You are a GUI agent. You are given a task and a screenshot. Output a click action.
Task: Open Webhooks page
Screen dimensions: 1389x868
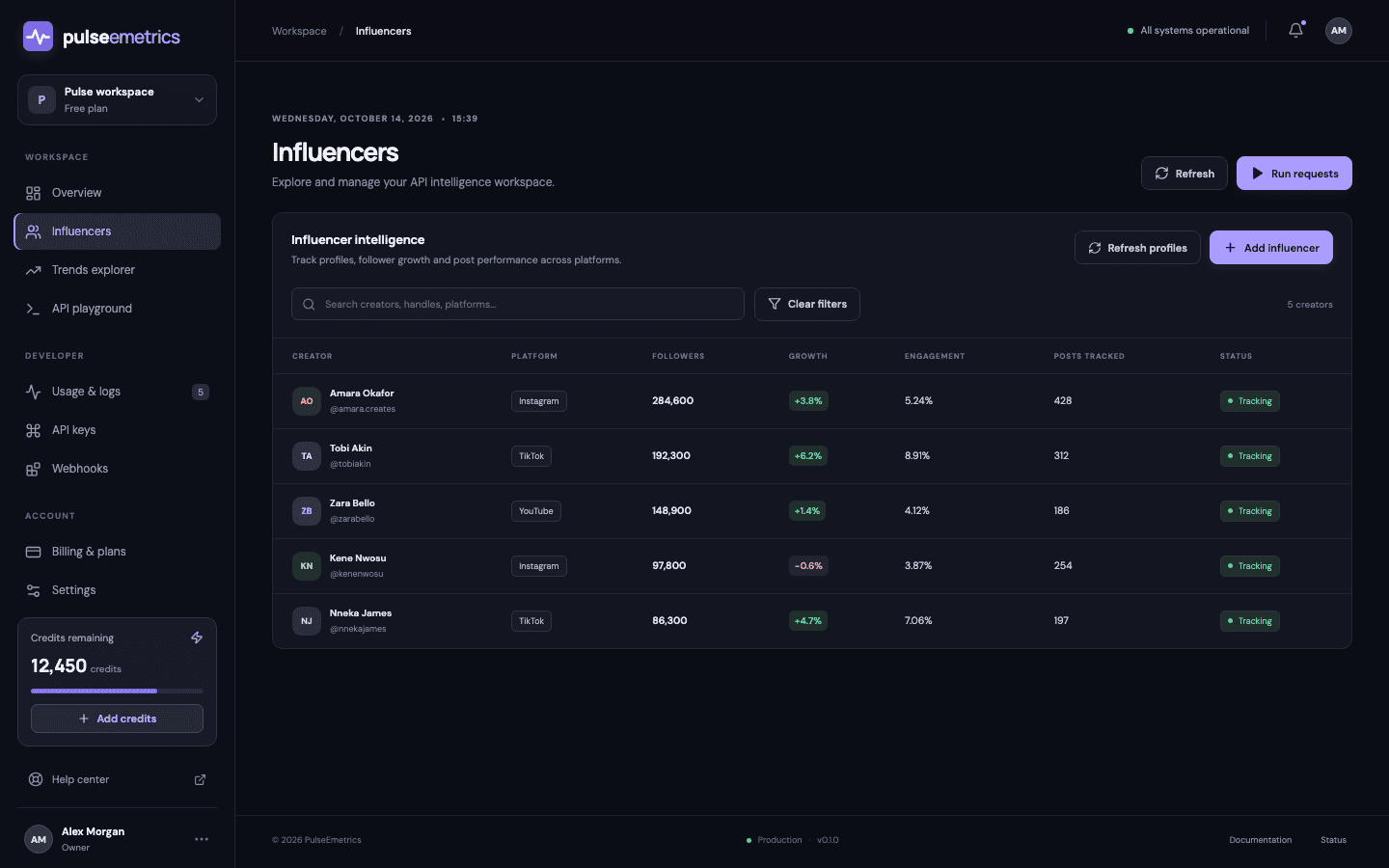point(117,469)
